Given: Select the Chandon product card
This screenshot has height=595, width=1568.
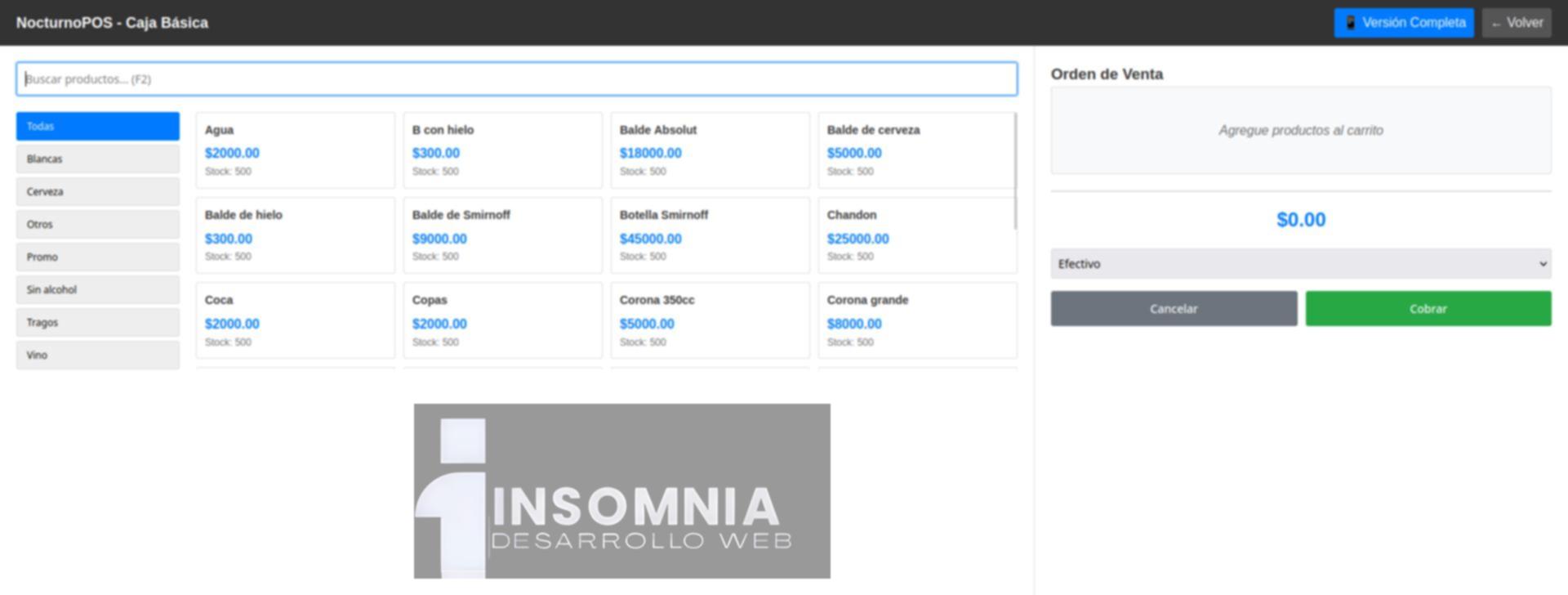Looking at the screenshot, I should (916, 235).
